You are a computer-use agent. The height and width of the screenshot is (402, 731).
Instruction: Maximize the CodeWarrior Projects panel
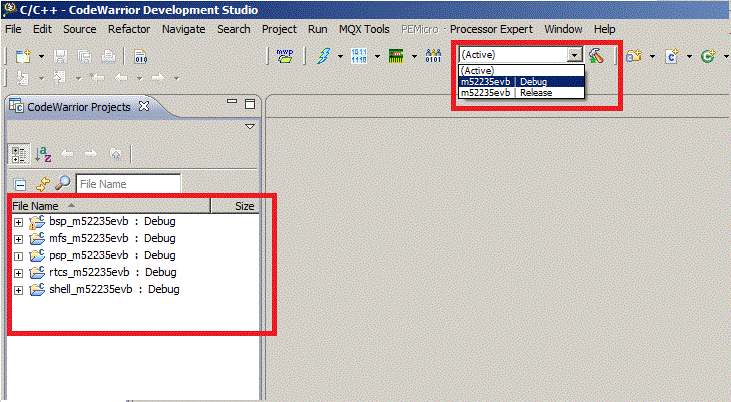coord(250,104)
